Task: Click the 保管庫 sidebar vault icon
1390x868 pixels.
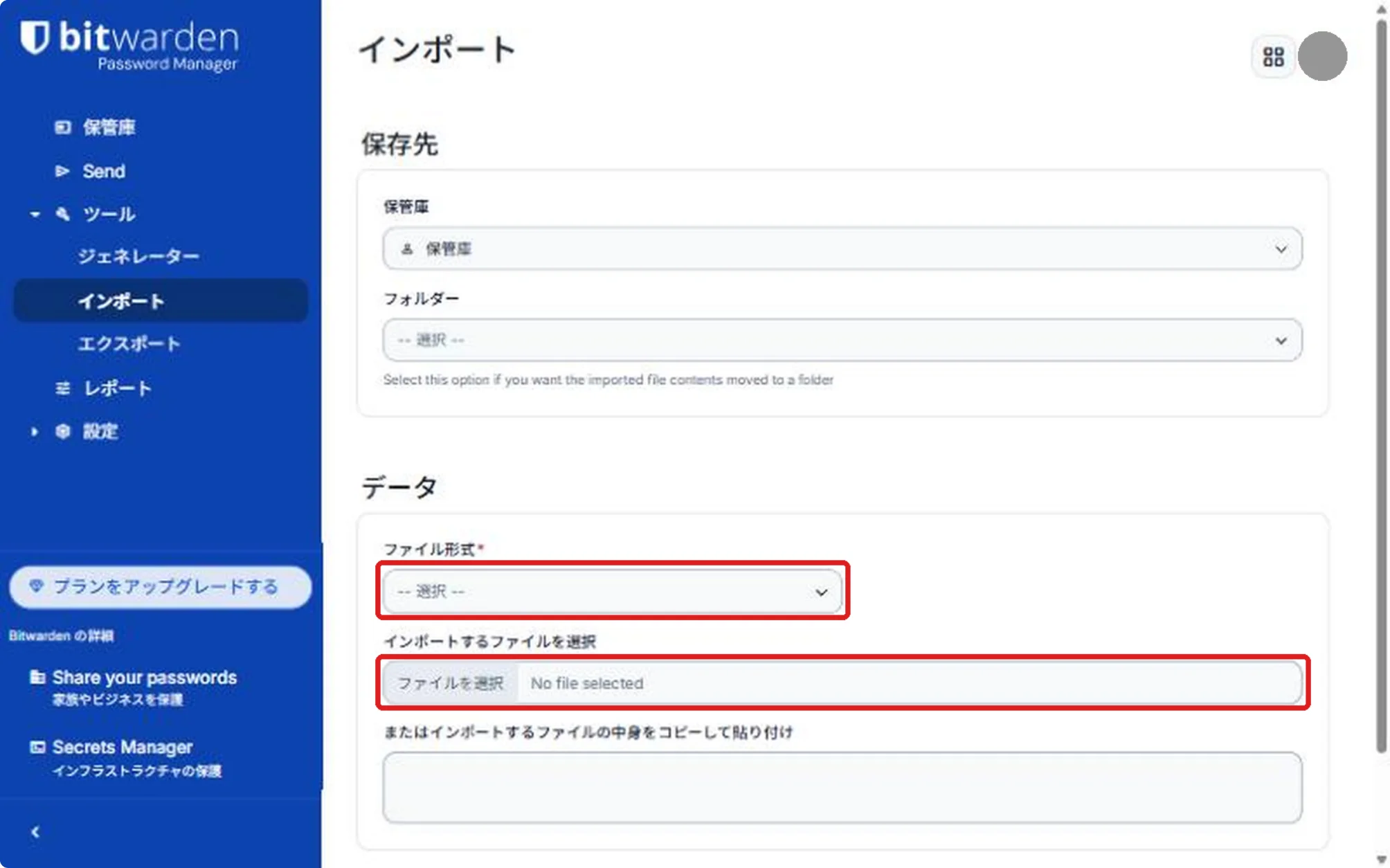Action: (63, 127)
